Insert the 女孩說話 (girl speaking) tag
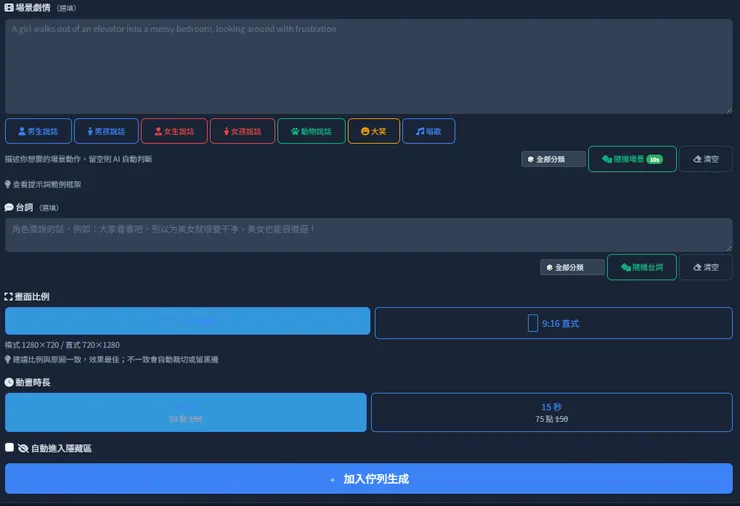The image size is (740, 506). tap(243, 131)
